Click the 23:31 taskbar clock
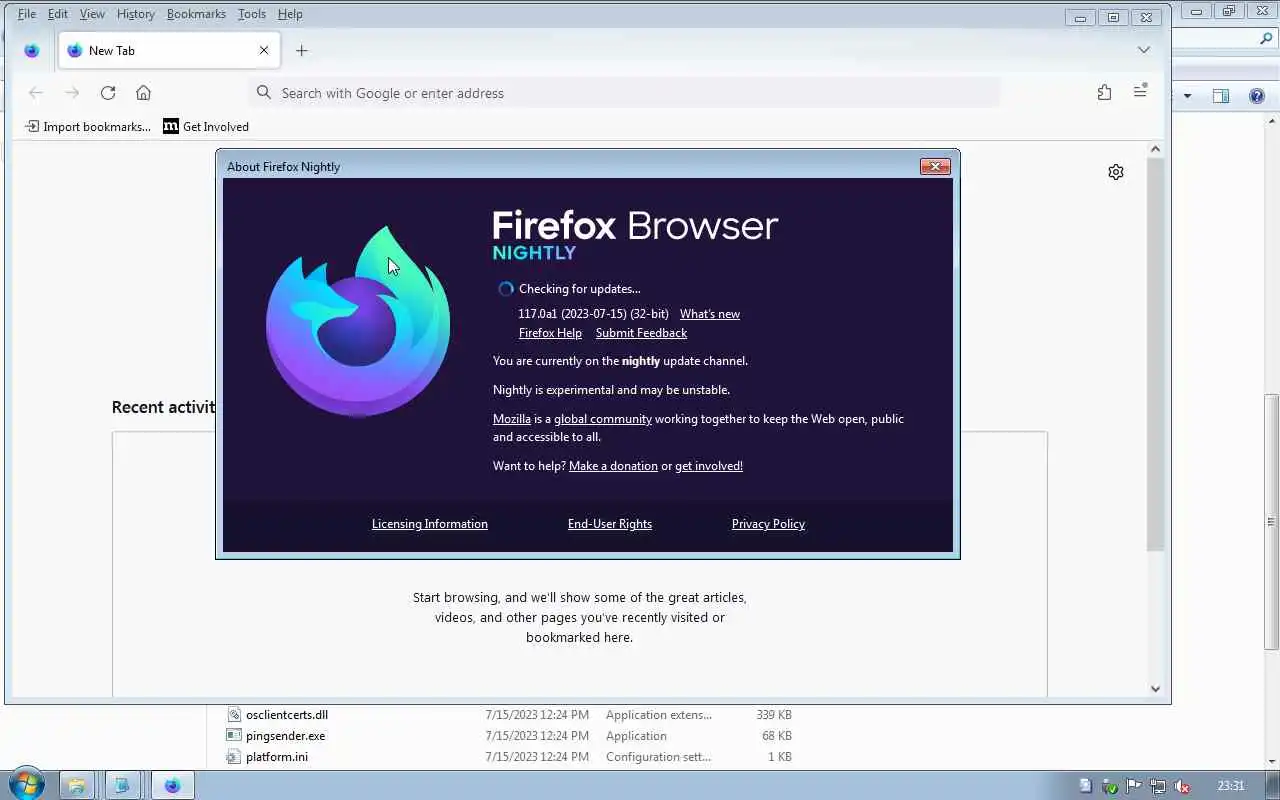 pos(1231,786)
